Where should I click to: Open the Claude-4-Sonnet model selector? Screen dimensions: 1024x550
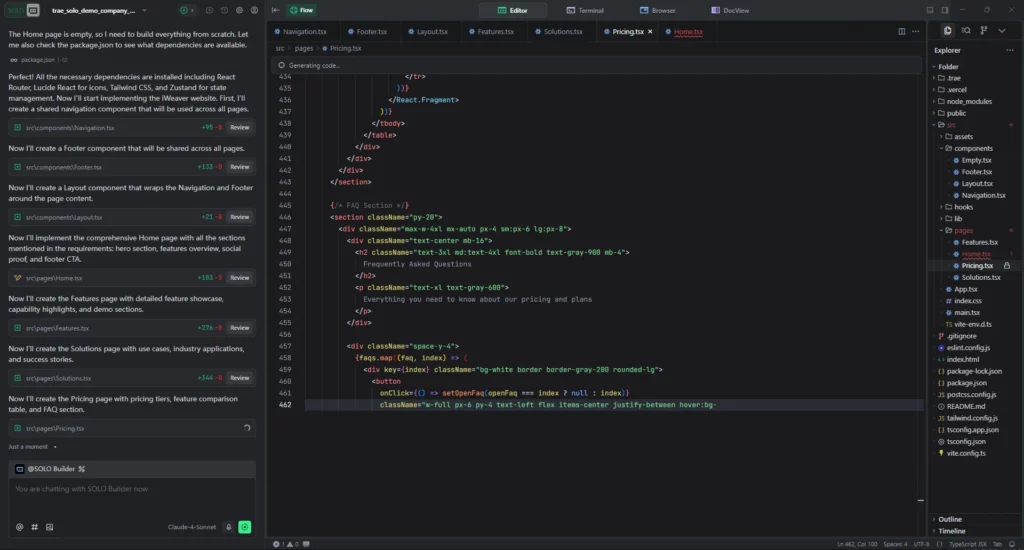tap(191, 527)
